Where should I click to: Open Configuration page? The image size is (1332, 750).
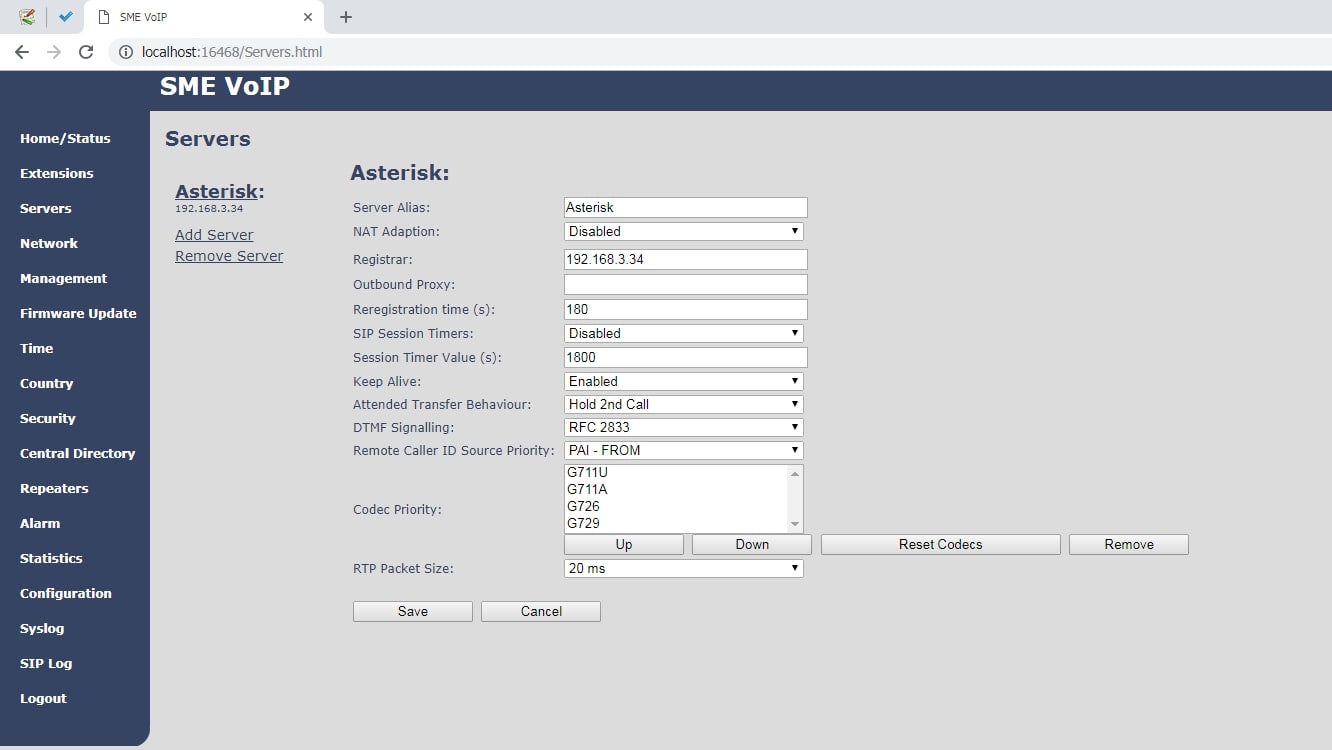[66, 594]
